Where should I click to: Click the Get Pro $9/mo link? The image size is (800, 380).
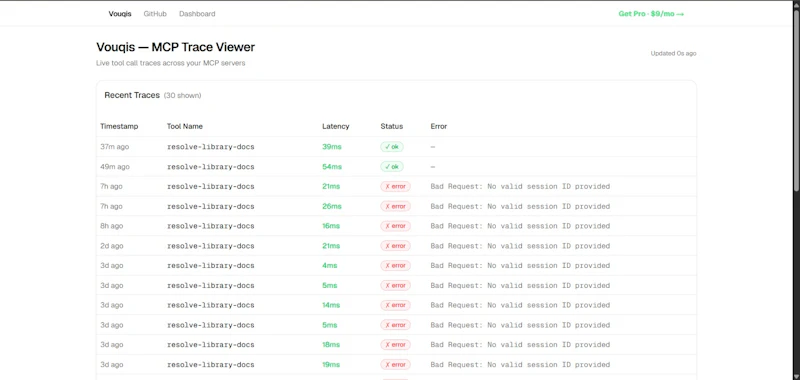(651, 14)
